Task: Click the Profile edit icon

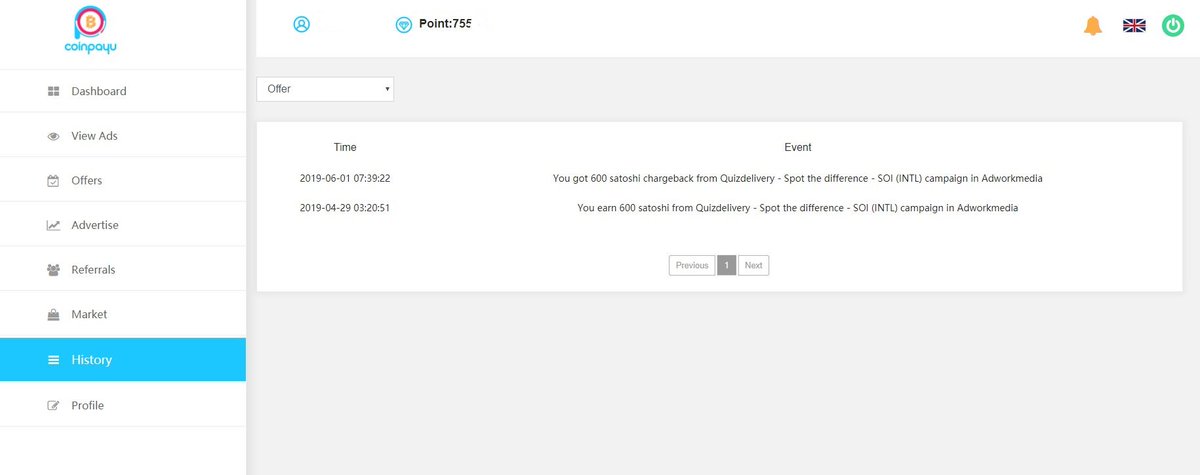Action: (54, 405)
